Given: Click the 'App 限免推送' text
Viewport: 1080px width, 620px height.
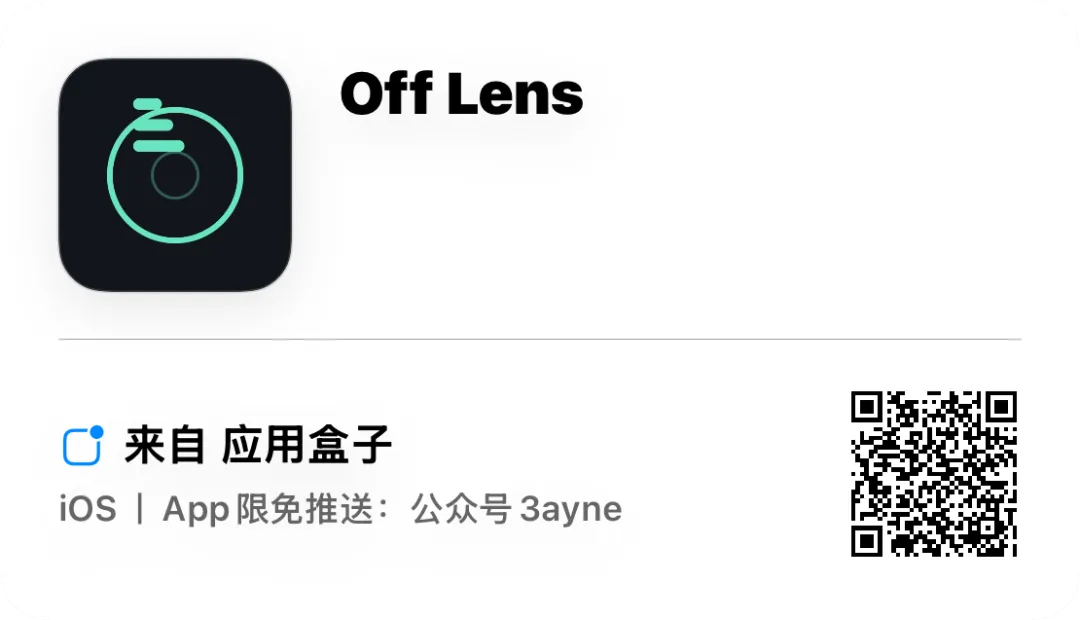Looking at the screenshot, I should pyautogui.click(x=269, y=510).
